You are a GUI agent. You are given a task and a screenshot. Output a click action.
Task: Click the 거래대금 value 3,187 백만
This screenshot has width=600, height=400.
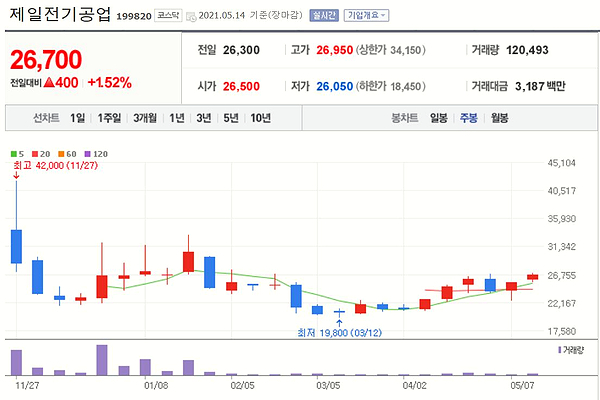[540, 87]
